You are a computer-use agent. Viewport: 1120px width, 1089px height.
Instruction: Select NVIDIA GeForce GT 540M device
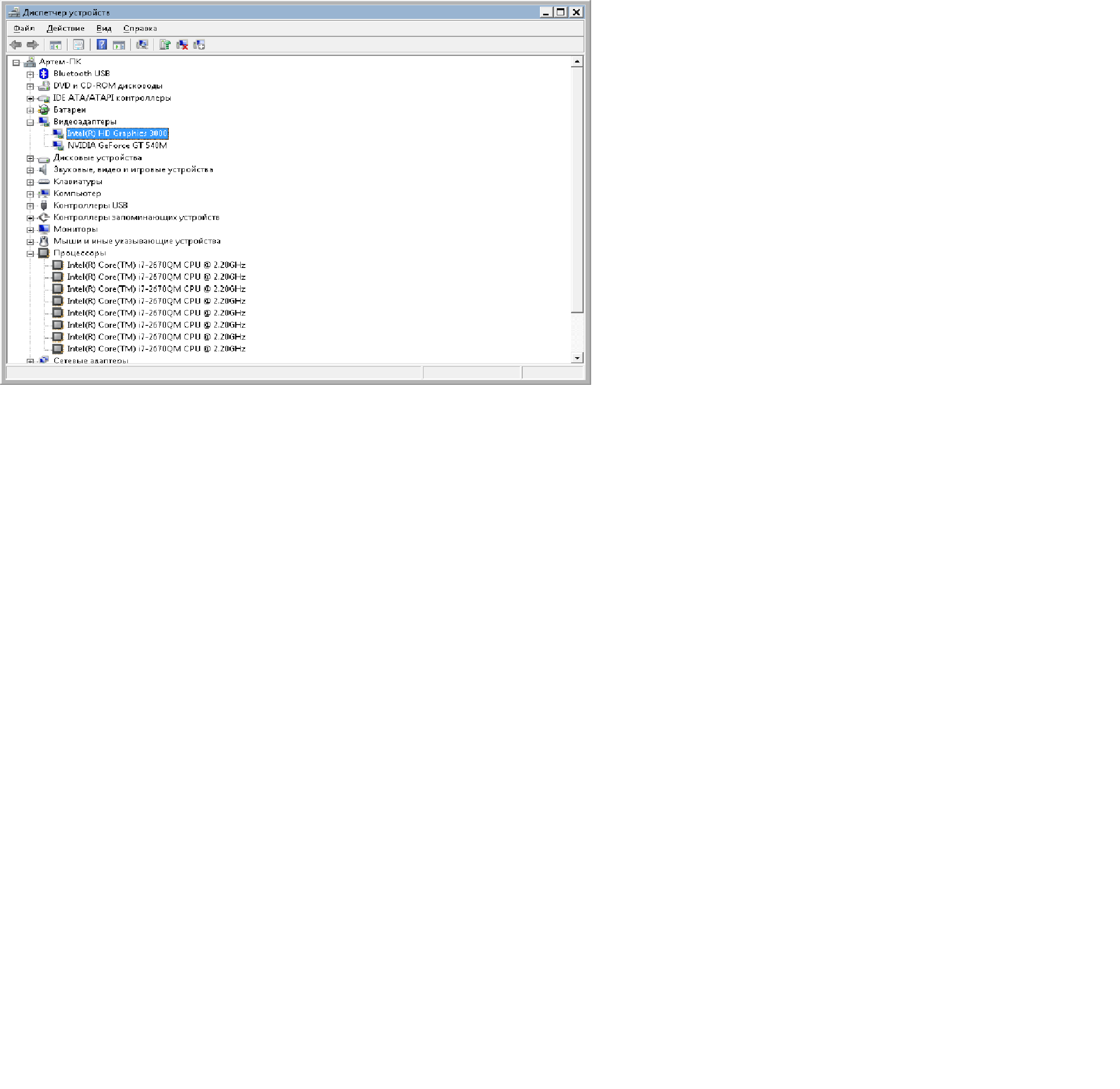click(117, 145)
